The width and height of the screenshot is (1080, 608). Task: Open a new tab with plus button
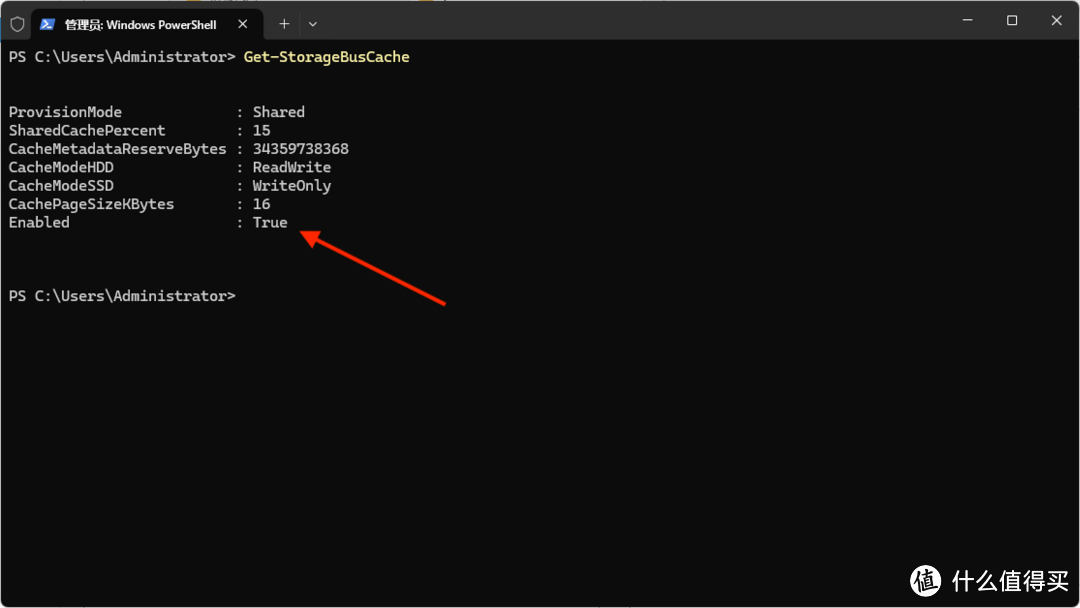284,24
